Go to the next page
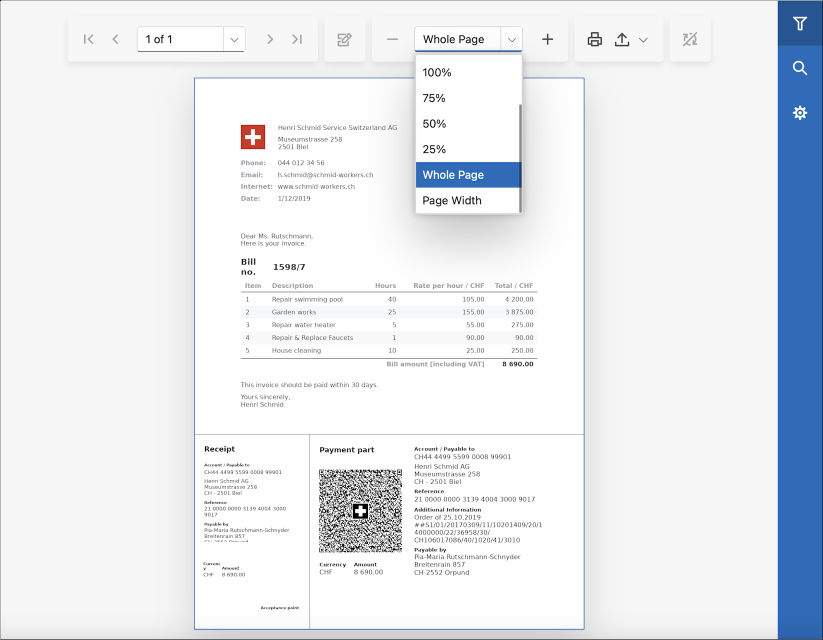The width and height of the screenshot is (823, 640). (269, 39)
